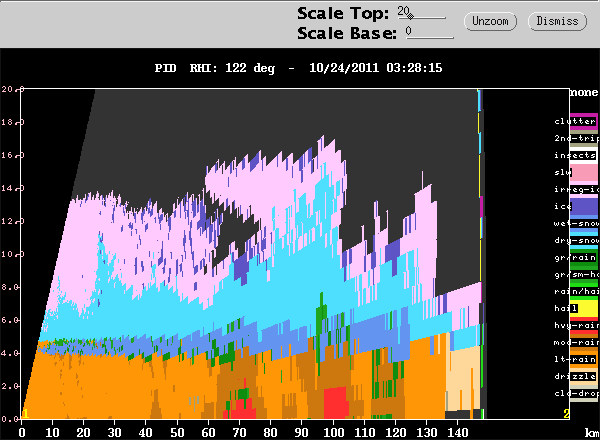Click the PID RHI 122 deg plot title
Image resolution: width=600 pixels, height=440 pixels.
pos(299,68)
